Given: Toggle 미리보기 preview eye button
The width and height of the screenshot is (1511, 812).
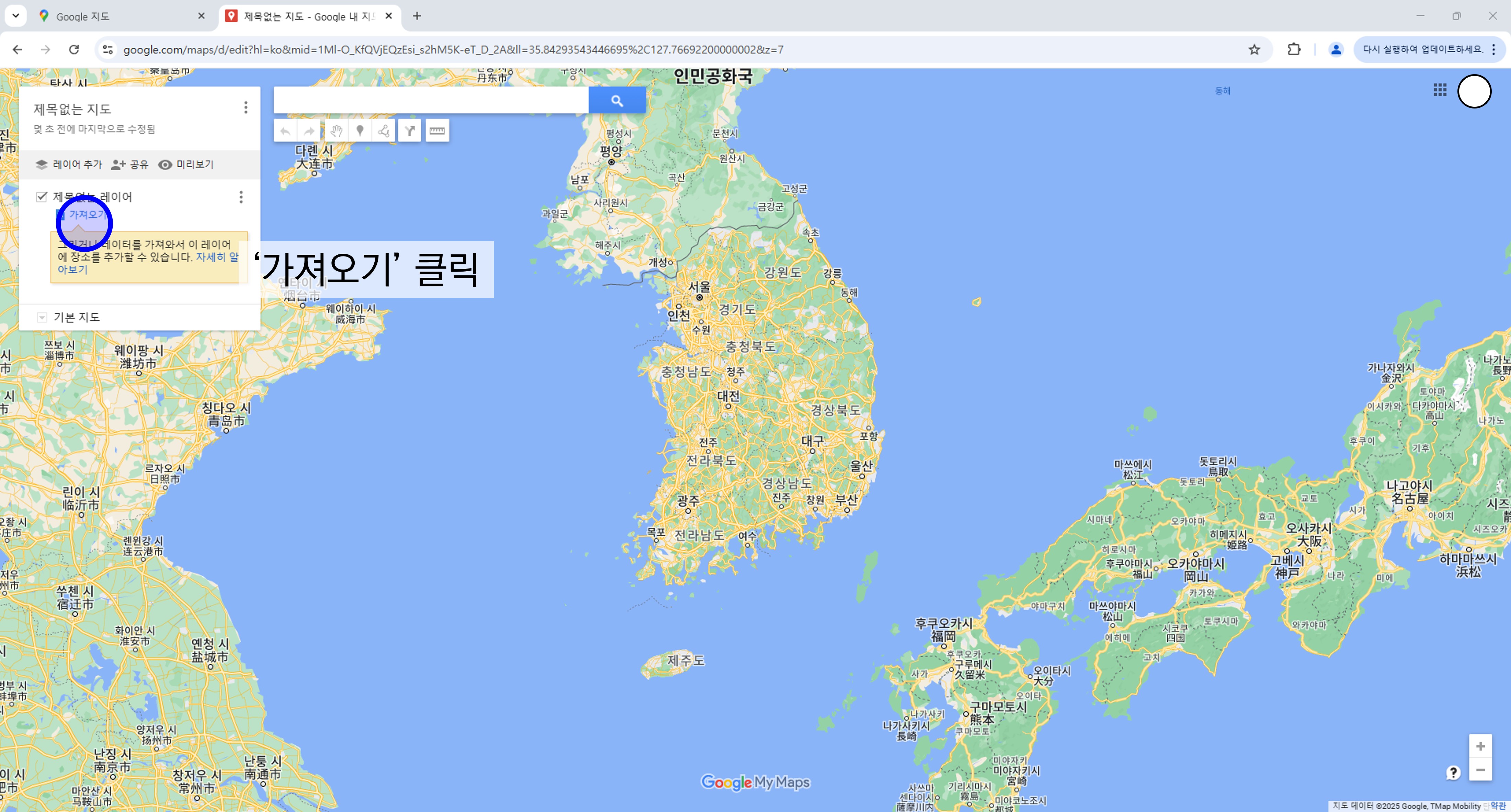Looking at the screenshot, I should (186, 165).
